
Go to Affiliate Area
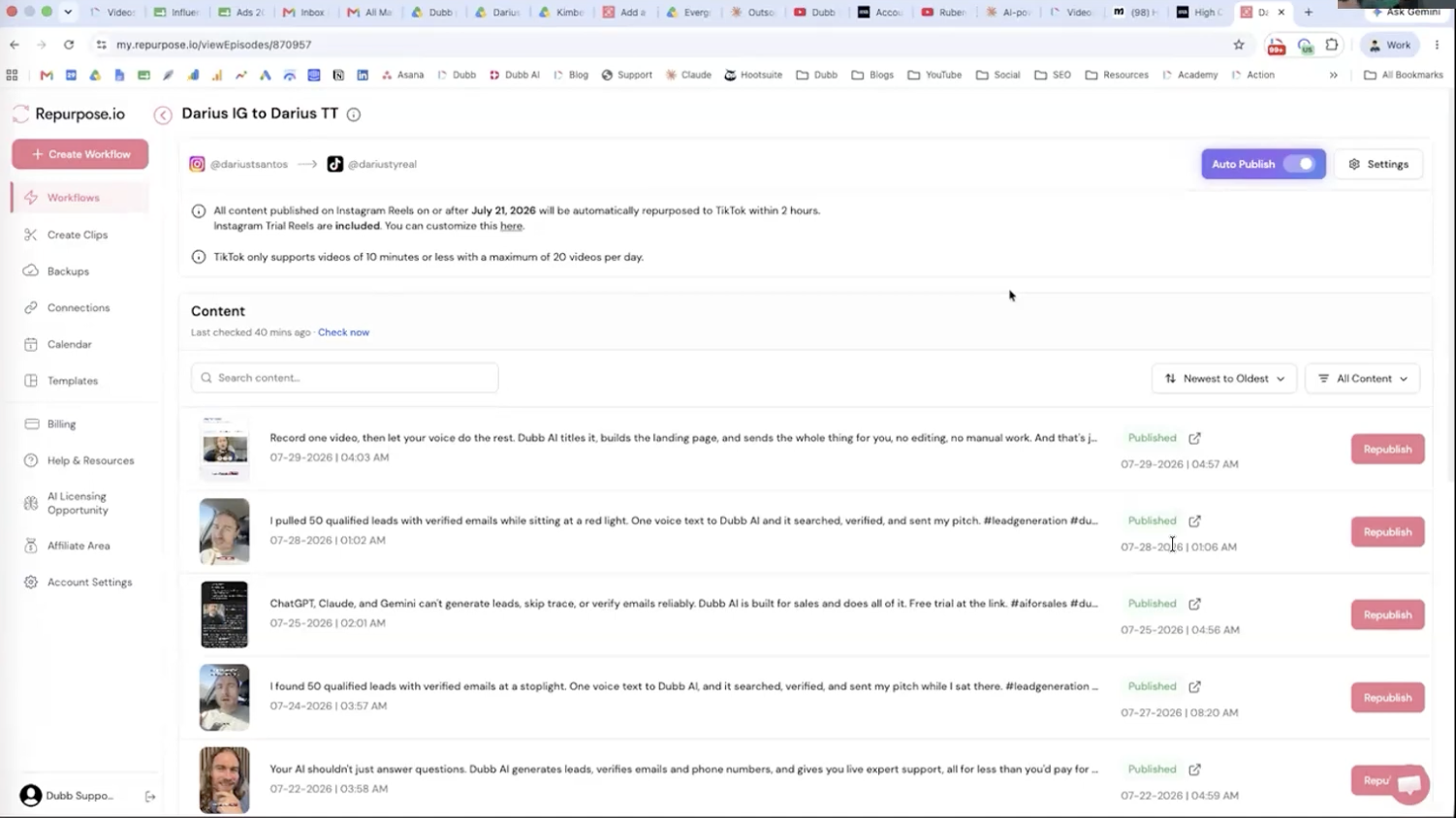[x=79, y=546]
